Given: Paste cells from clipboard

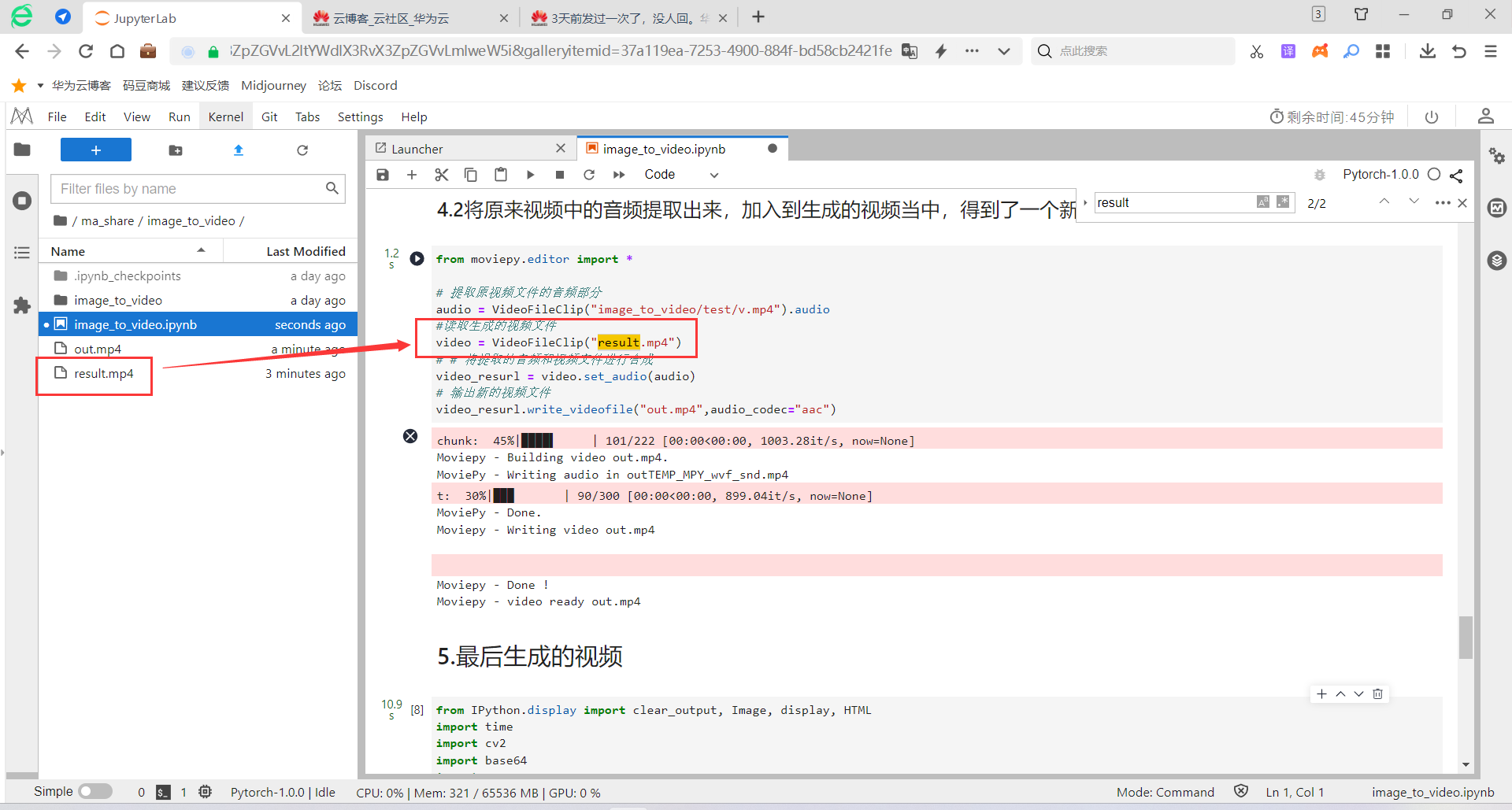Looking at the screenshot, I should (501, 175).
